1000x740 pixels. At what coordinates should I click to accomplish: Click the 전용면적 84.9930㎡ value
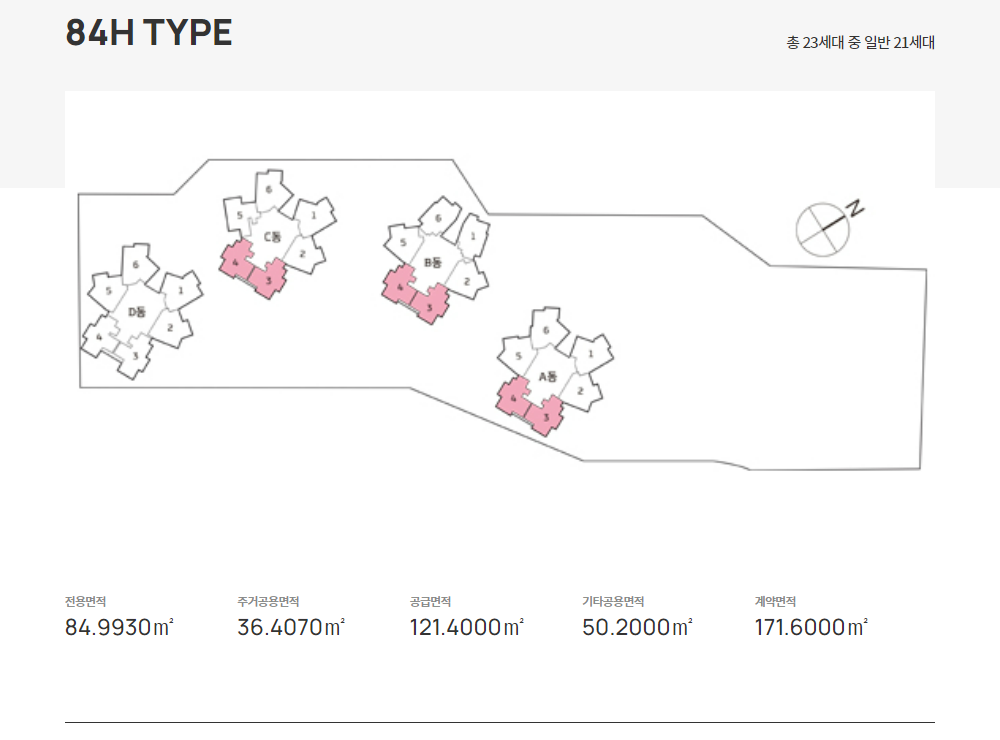(119, 627)
